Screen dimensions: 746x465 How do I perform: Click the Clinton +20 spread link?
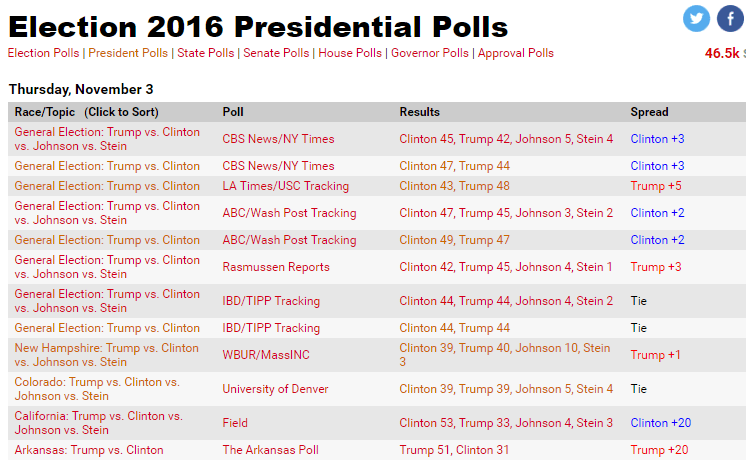[x=660, y=423]
